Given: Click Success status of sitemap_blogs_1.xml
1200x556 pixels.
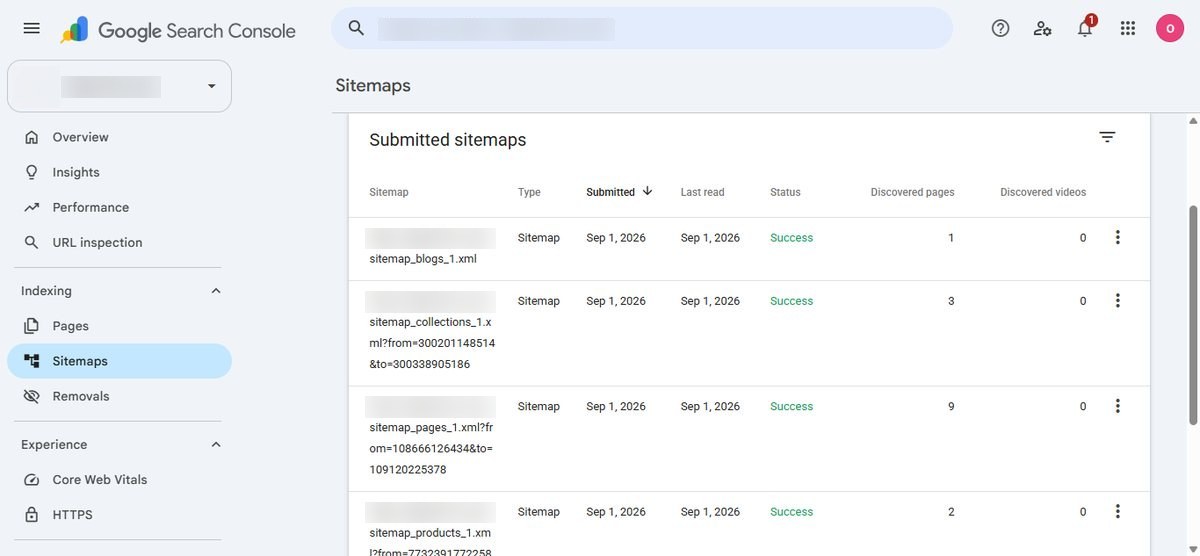Looking at the screenshot, I should [791, 238].
